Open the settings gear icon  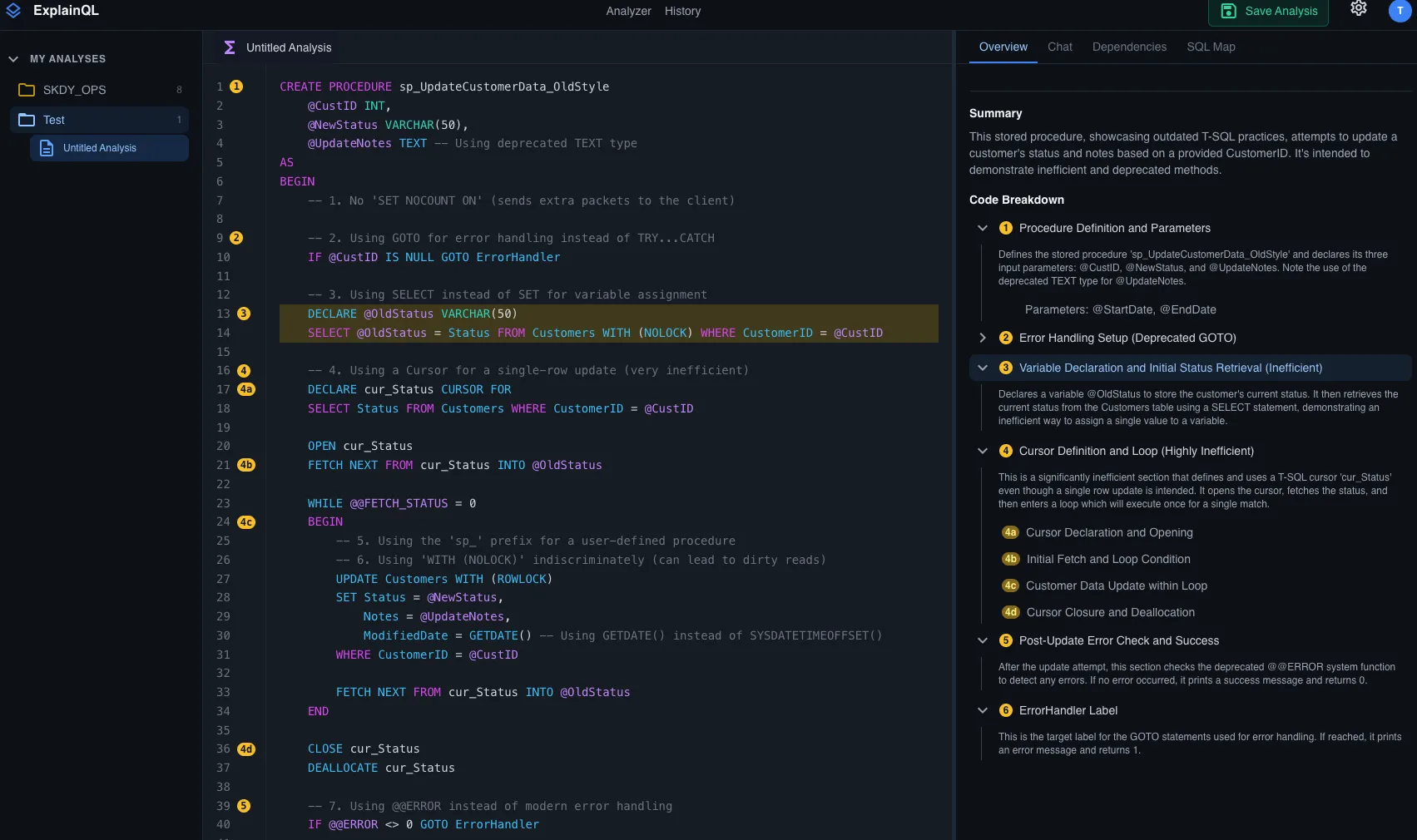click(x=1359, y=8)
